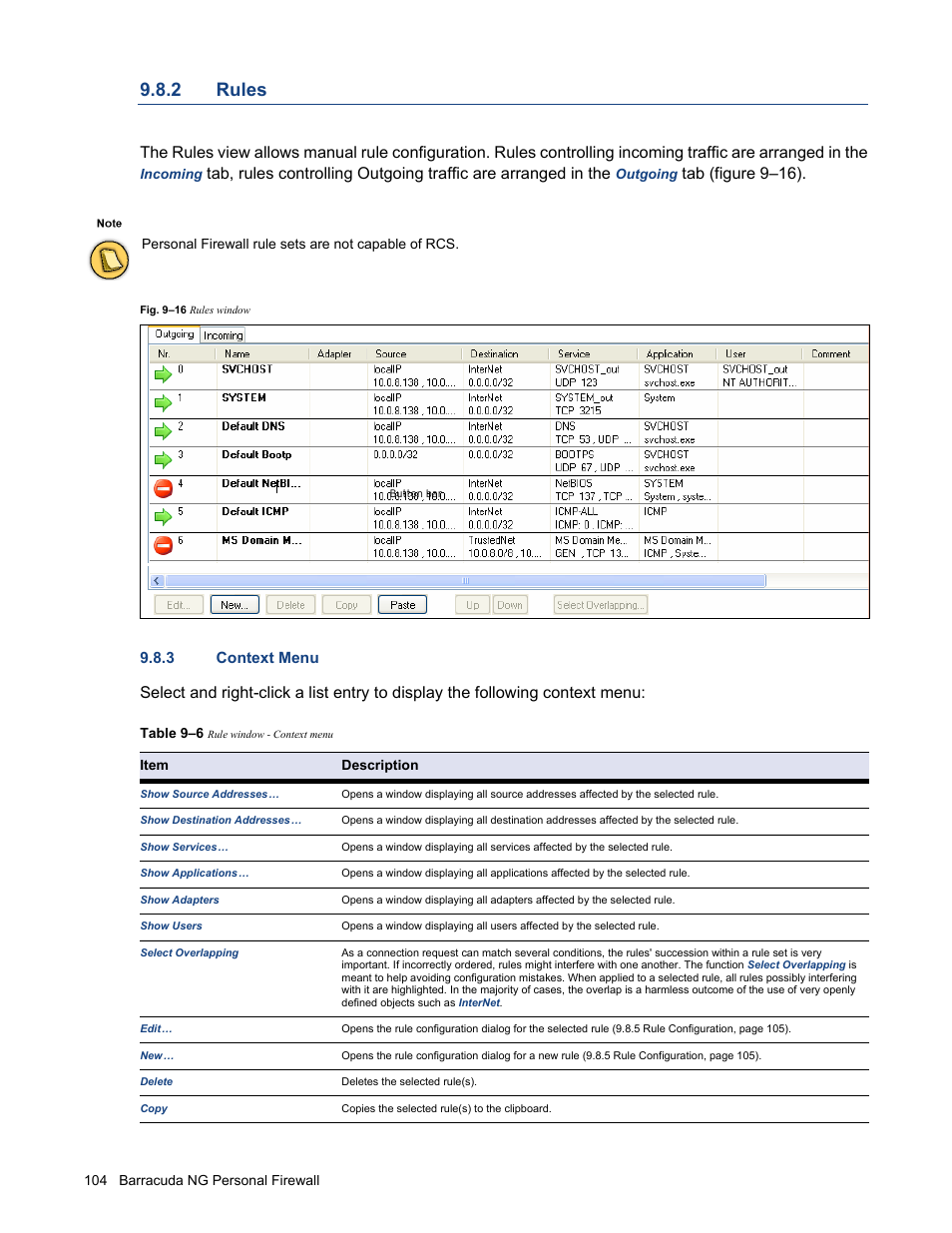Screen dimensions: 952x1233
Task: Click the TrustedNet destination cell
Action: click(492, 541)
